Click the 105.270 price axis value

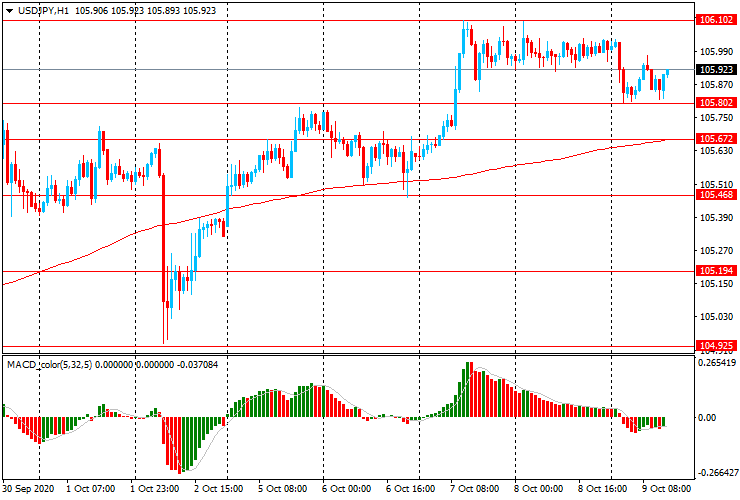tap(716, 251)
